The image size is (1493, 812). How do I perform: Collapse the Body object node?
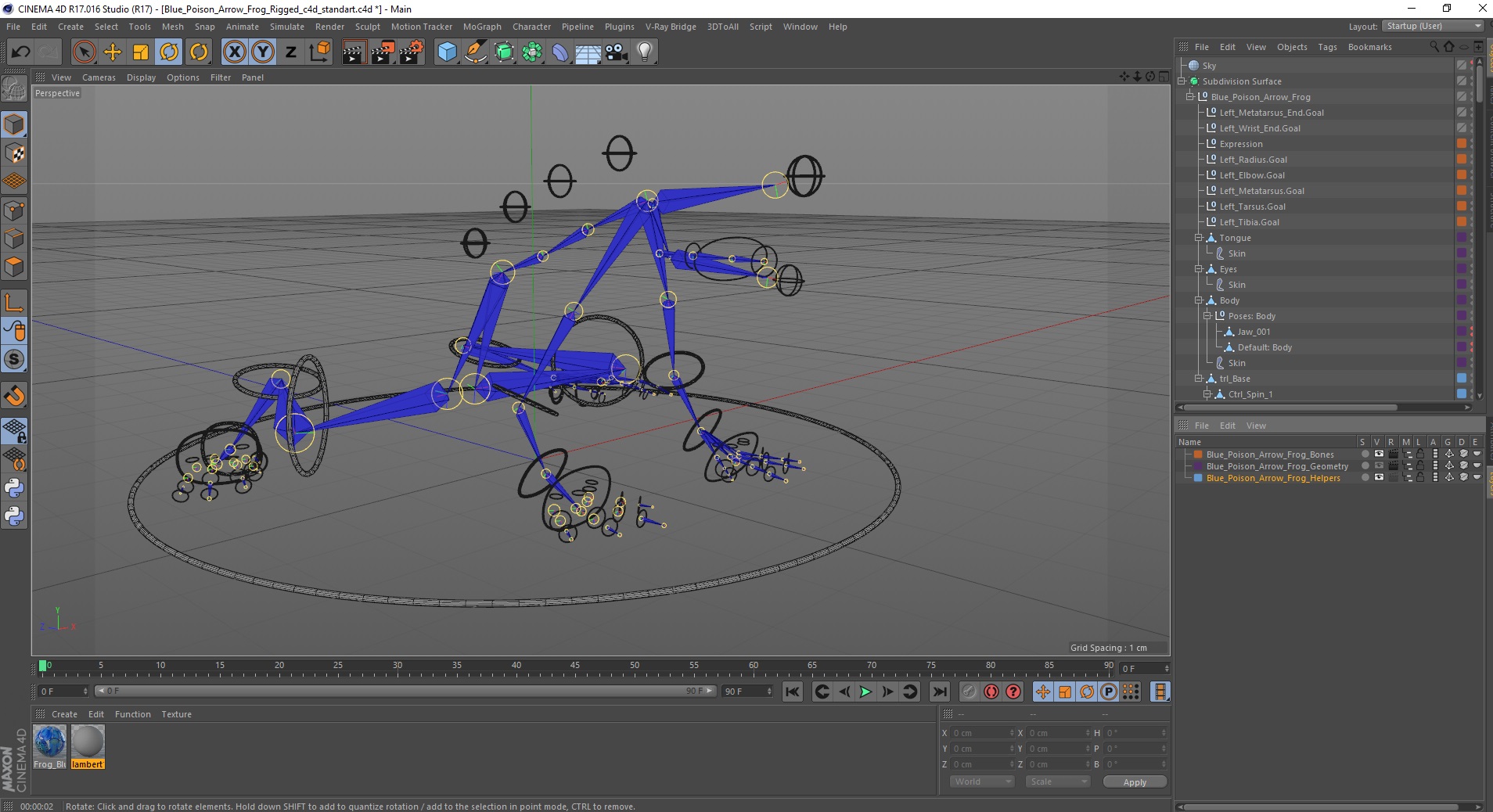pos(1198,300)
